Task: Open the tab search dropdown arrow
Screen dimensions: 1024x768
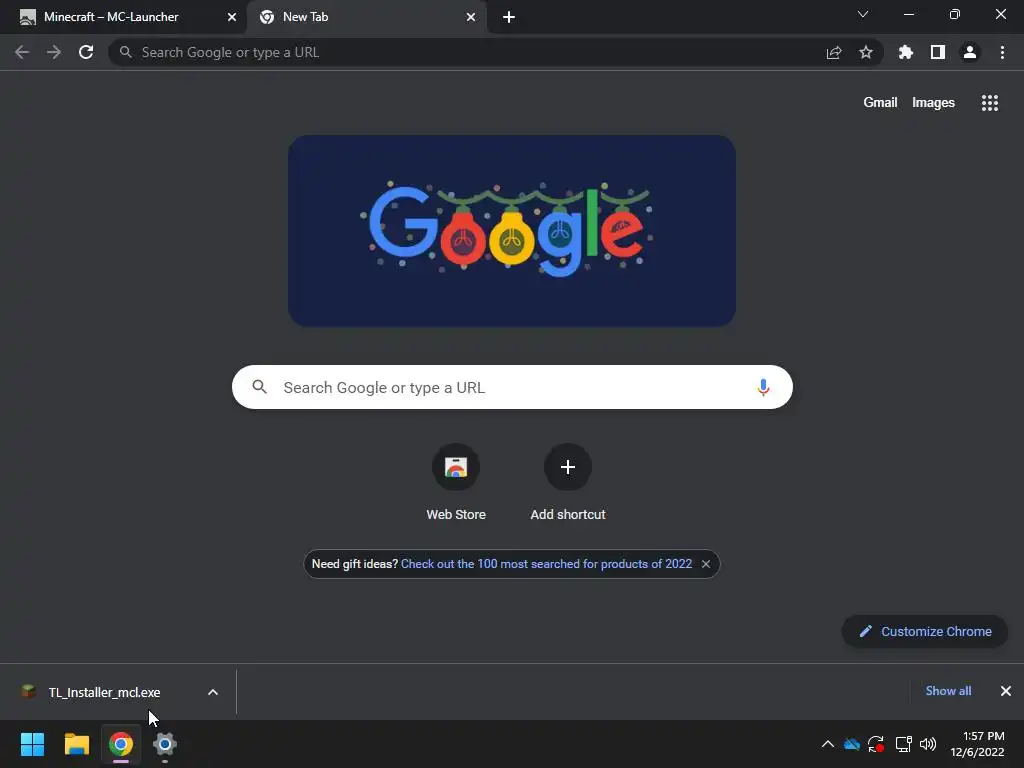Action: pos(863,14)
